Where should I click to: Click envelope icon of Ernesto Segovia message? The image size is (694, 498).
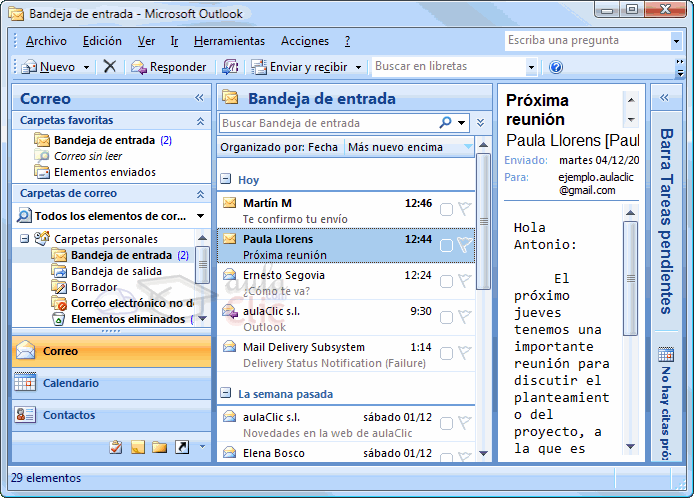(229, 274)
